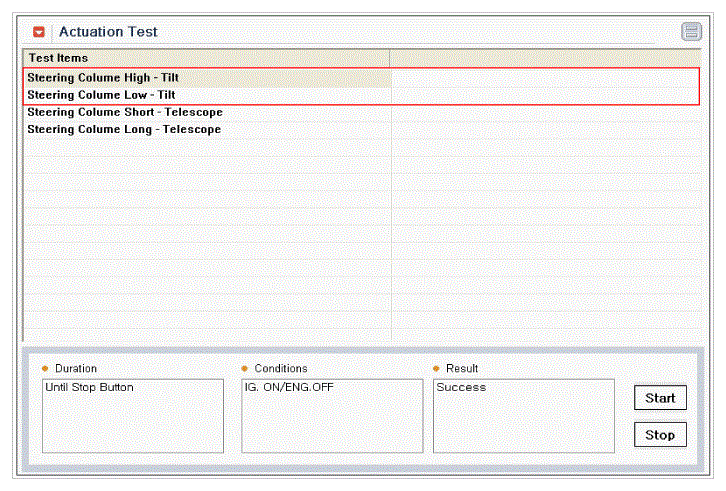Click the empty column header beside Test Items
The width and height of the screenshot is (726, 491).
[546, 58]
